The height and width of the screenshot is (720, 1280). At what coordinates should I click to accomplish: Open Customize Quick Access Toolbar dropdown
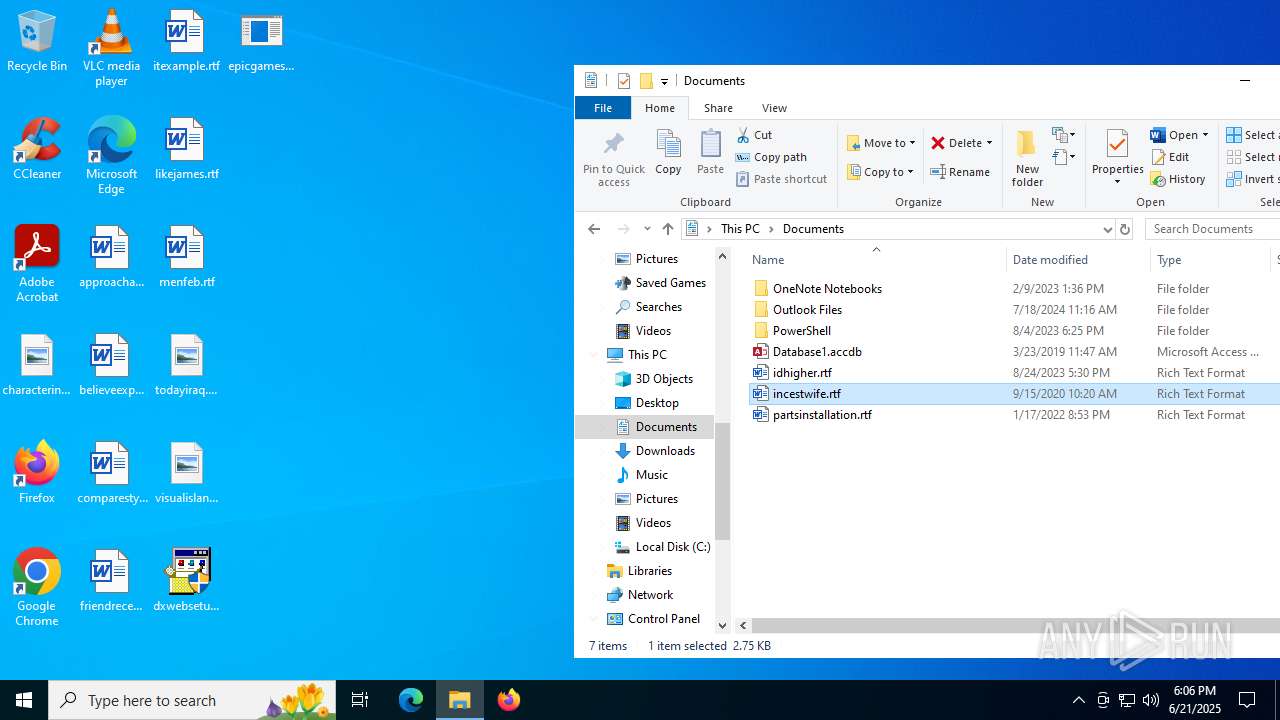pyautogui.click(x=664, y=81)
